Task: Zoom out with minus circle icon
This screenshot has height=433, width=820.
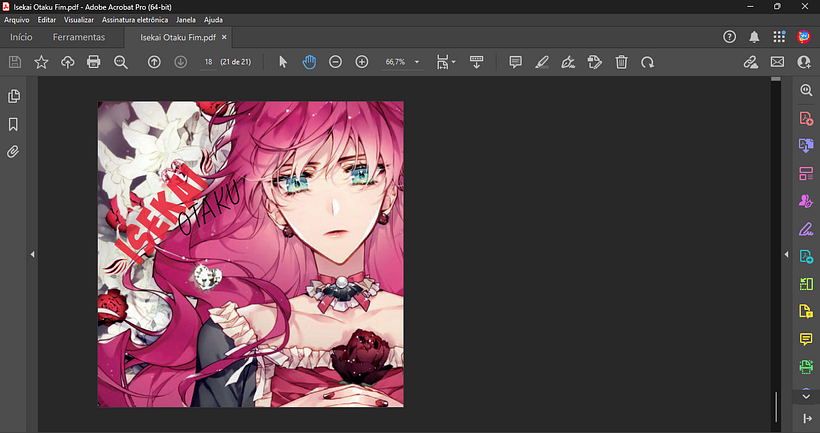Action: pyautogui.click(x=335, y=62)
